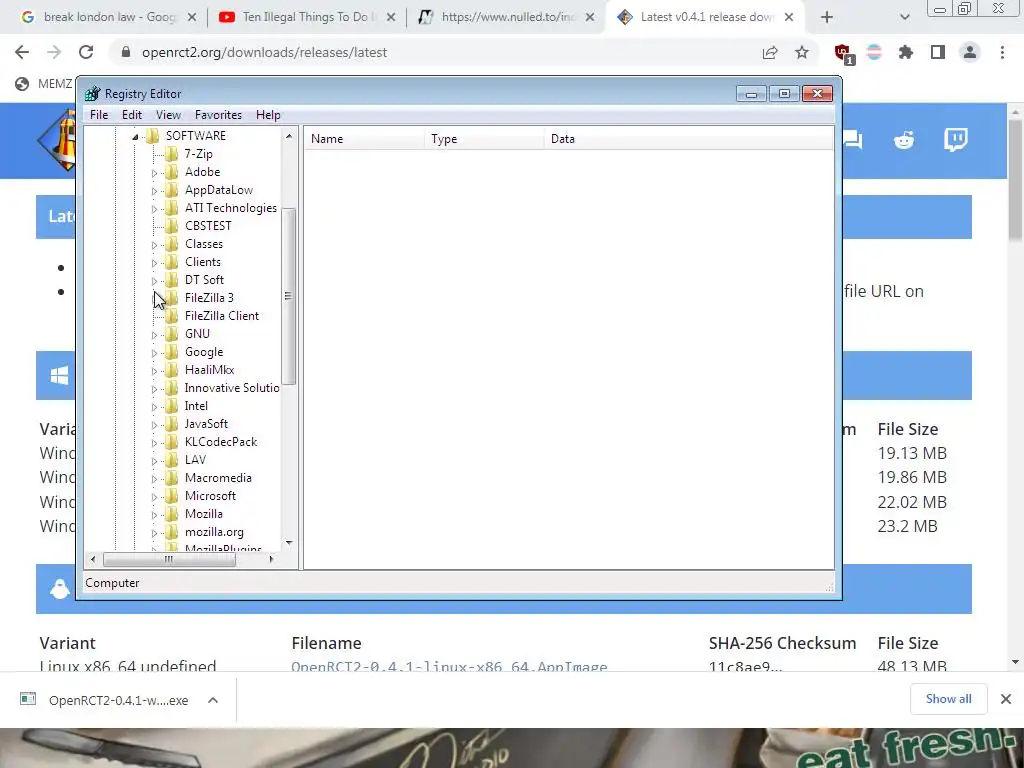
Task: Open the Help menu in Registry Editor
Action: coord(268,115)
